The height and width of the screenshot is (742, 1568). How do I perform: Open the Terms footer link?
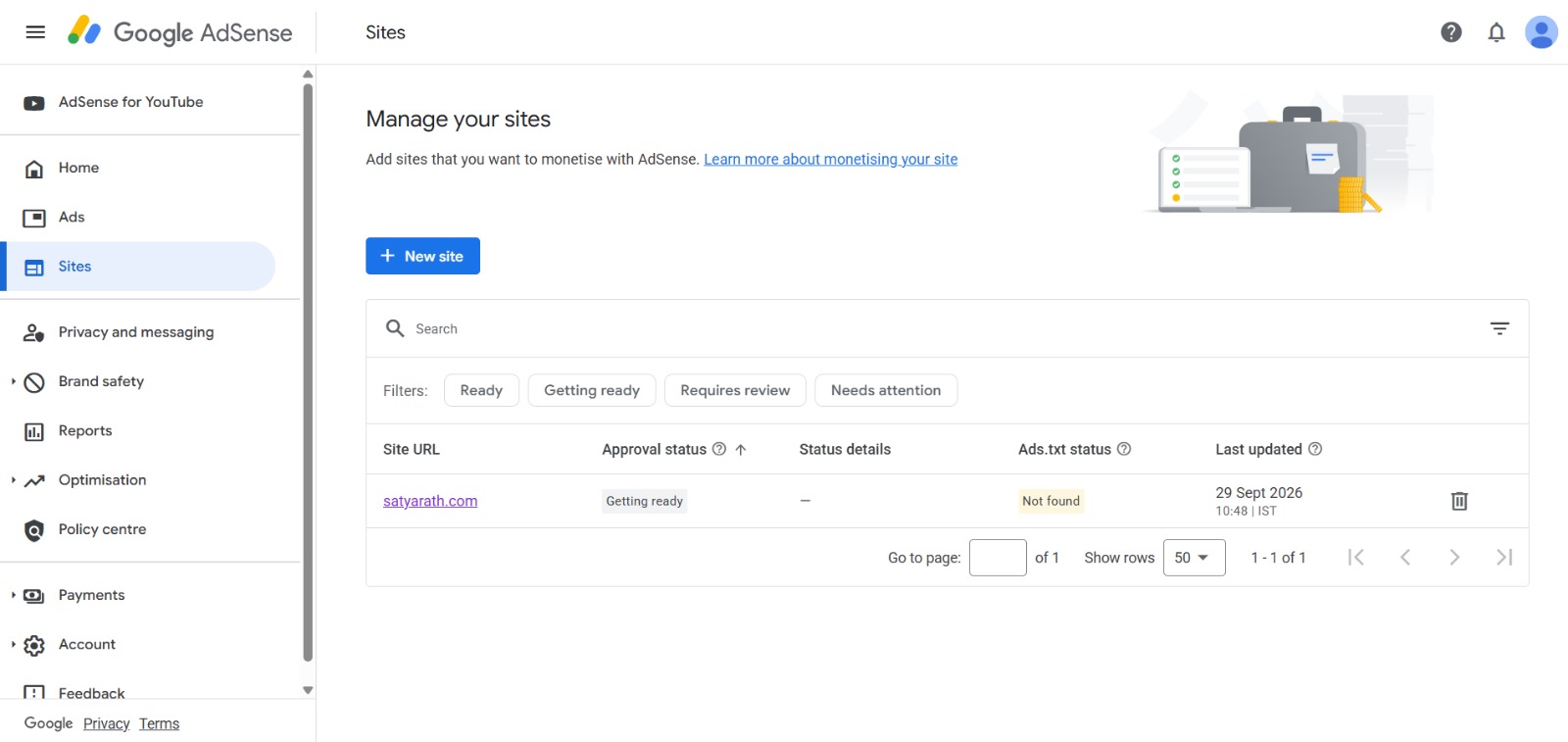tap(159, 723)
